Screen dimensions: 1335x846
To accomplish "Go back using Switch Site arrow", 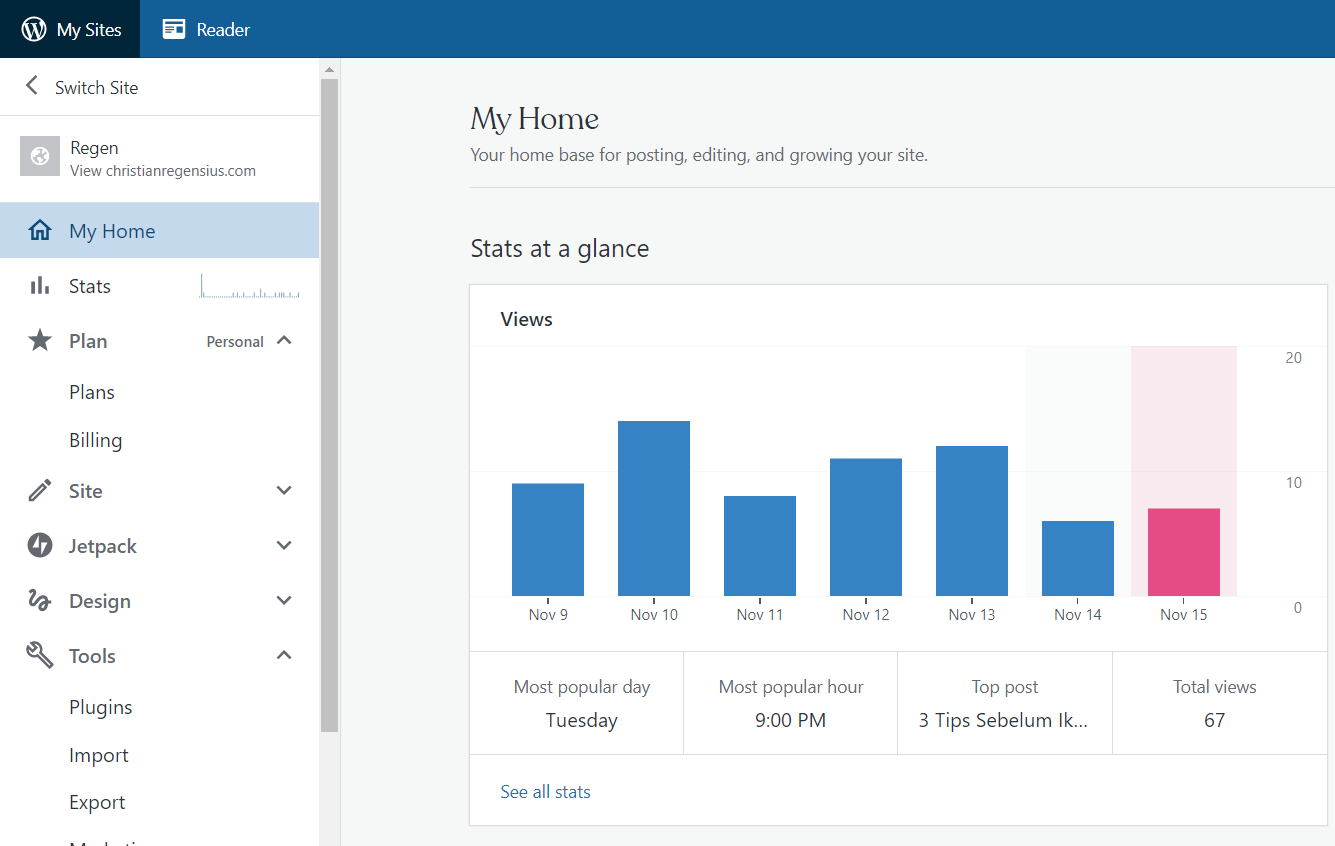I will tap(32, 86).
